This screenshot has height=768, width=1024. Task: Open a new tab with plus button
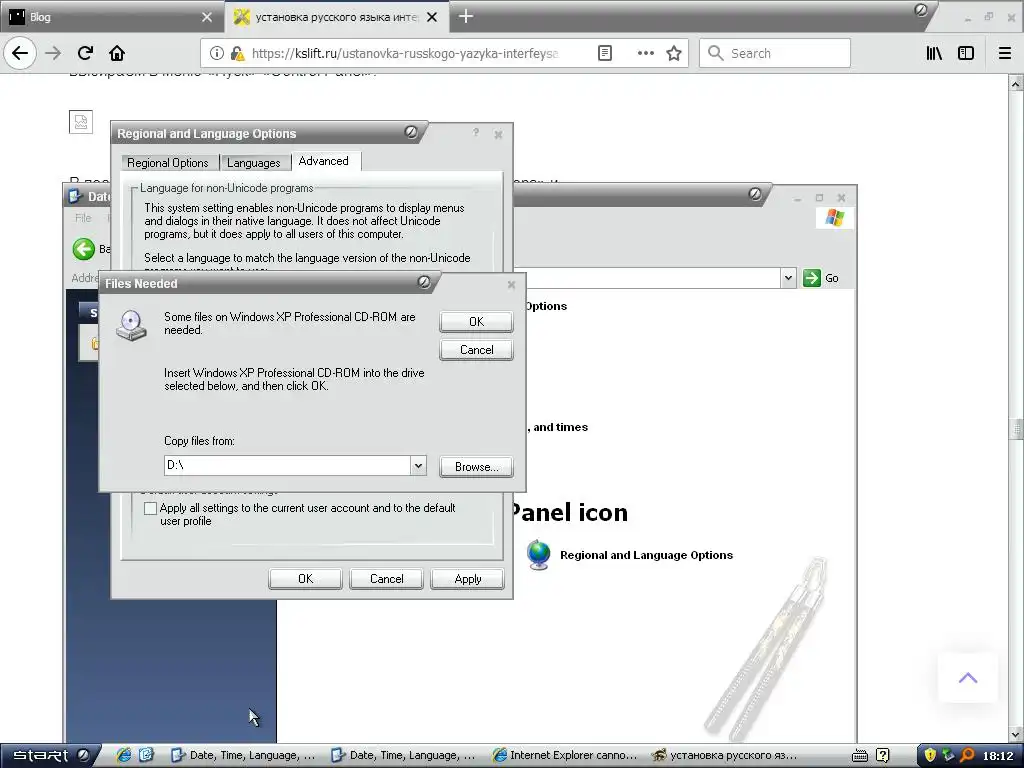coord(466,16)
